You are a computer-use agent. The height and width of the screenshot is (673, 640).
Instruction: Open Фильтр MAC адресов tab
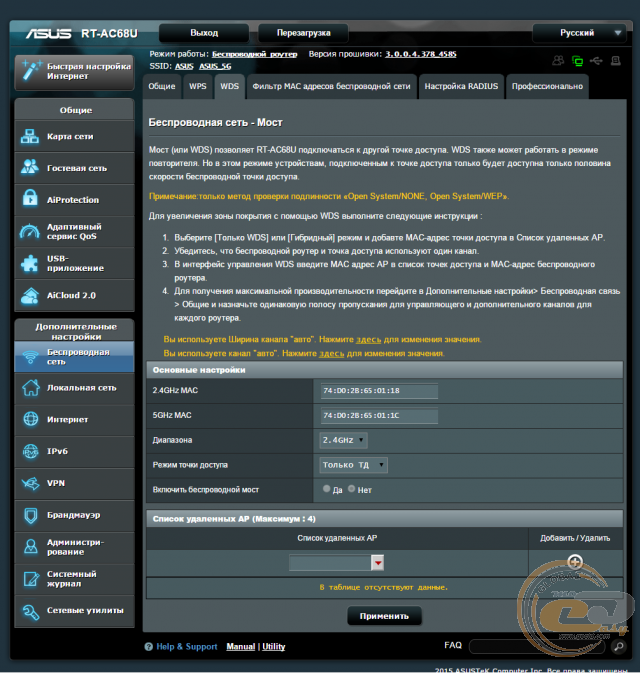[331, 86]
